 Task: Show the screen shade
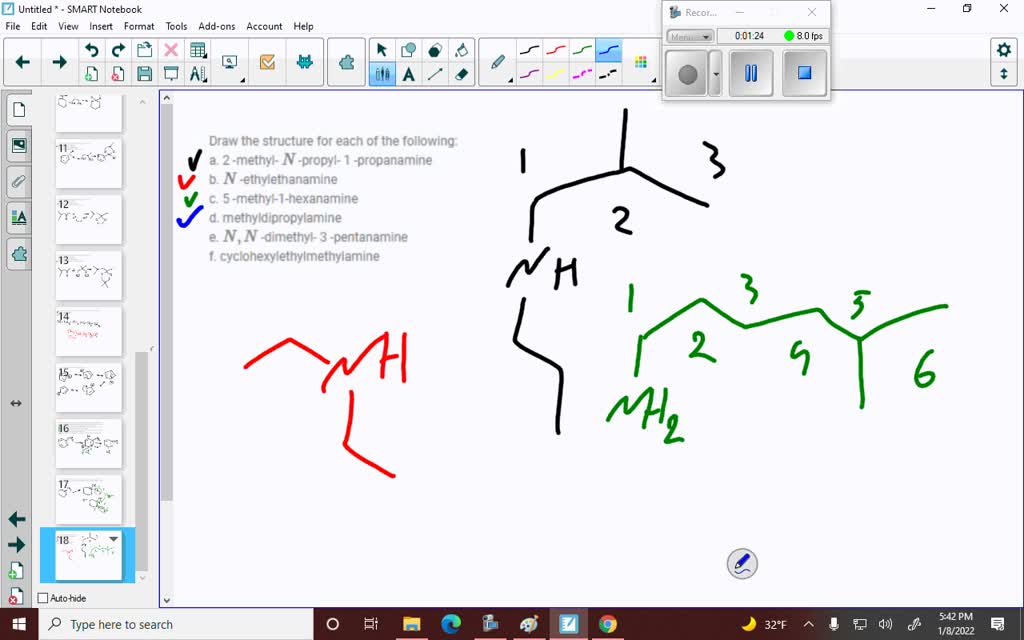[x=171, y=74]
